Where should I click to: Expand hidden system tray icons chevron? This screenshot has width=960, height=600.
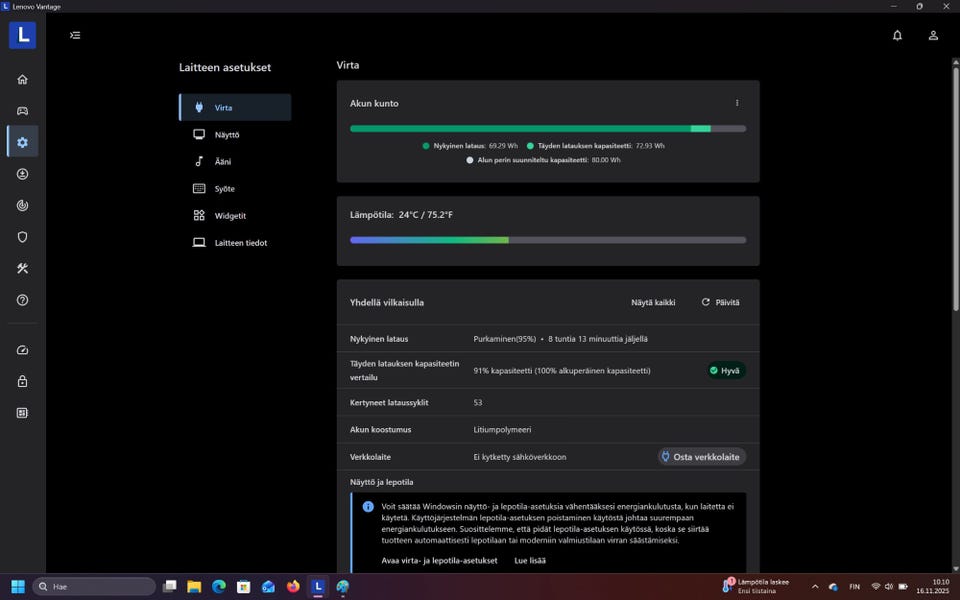(815, 587)
